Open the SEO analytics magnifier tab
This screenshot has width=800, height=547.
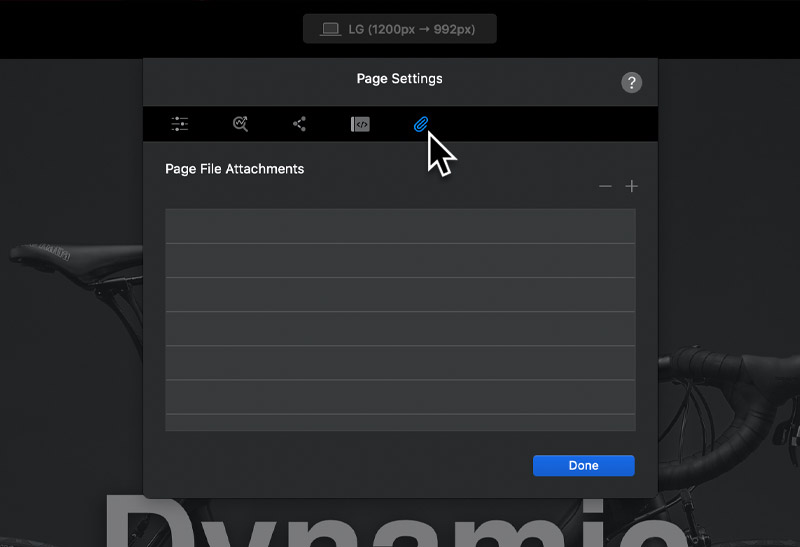[x=240, y=124]
